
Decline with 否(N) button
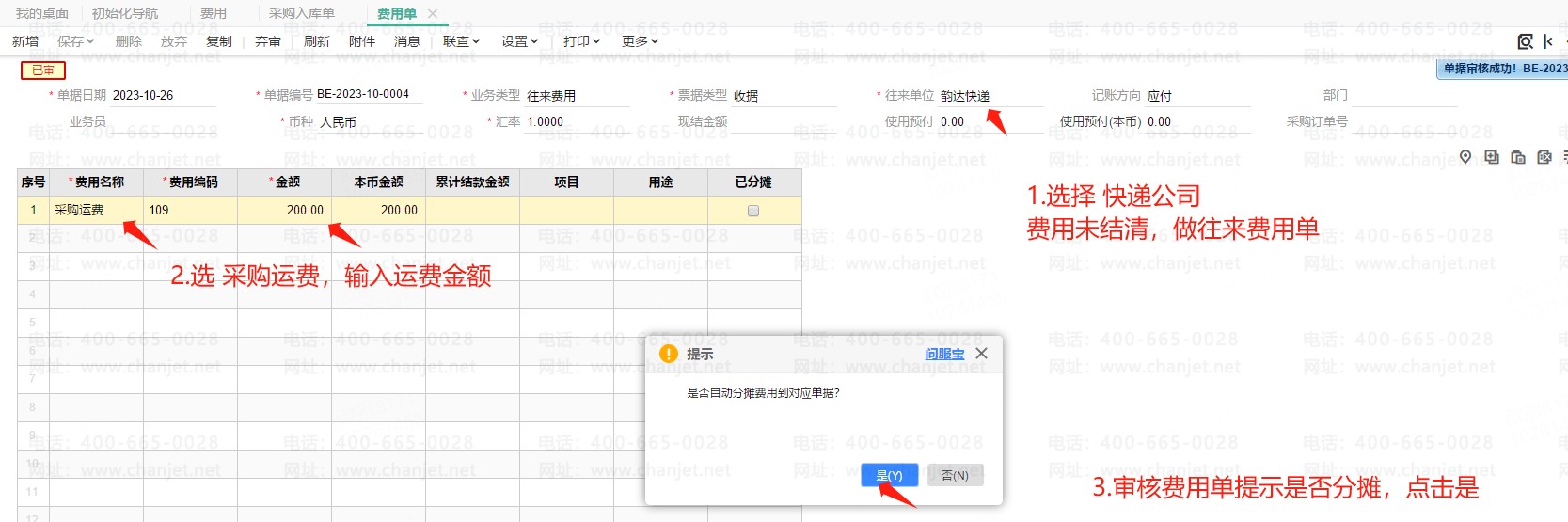click(955, 476)
